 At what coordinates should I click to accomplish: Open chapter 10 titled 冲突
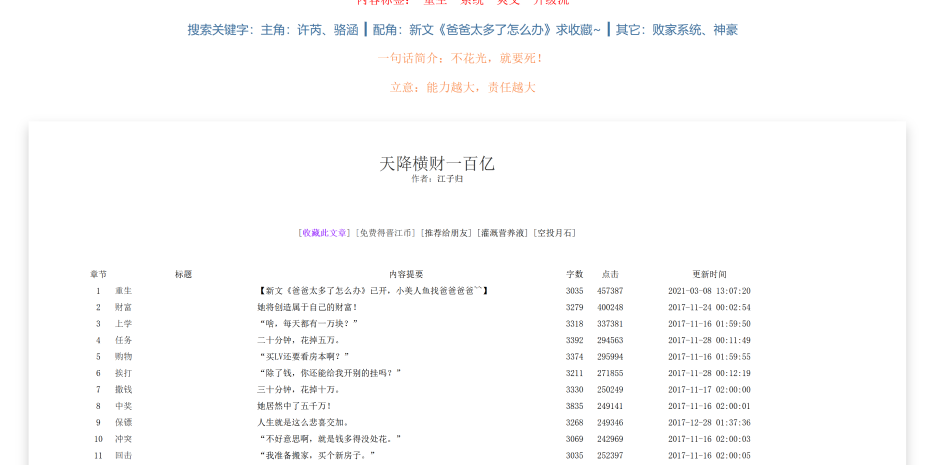pos(123,439)
